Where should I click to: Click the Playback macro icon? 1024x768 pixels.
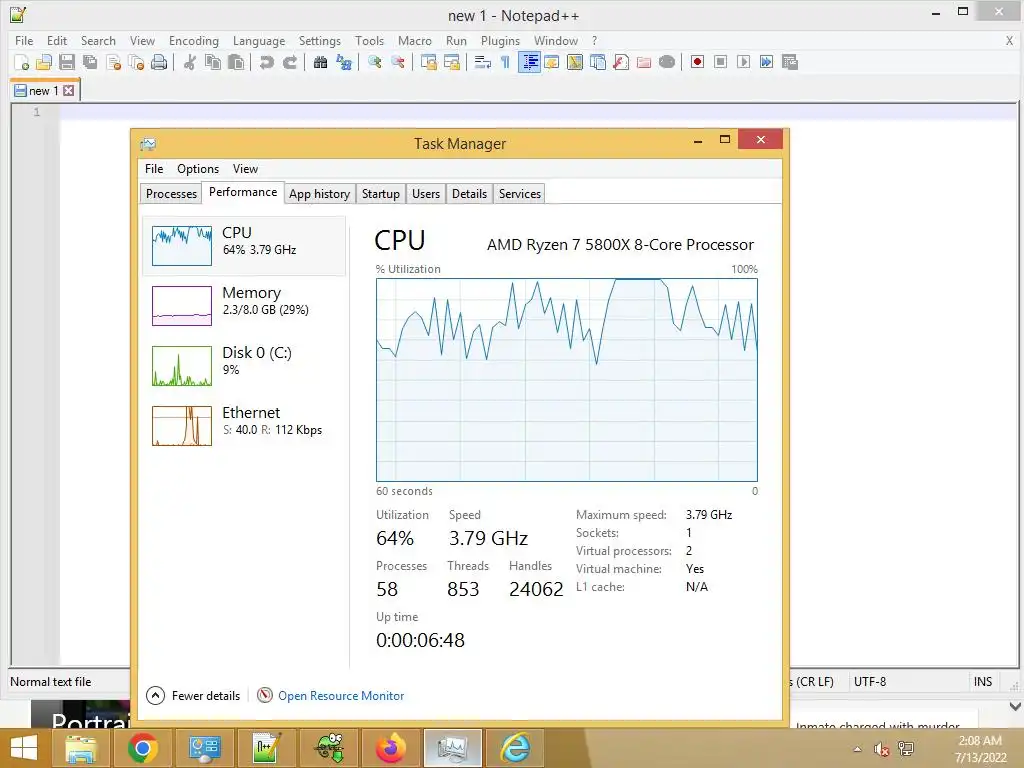pos(743,62)
